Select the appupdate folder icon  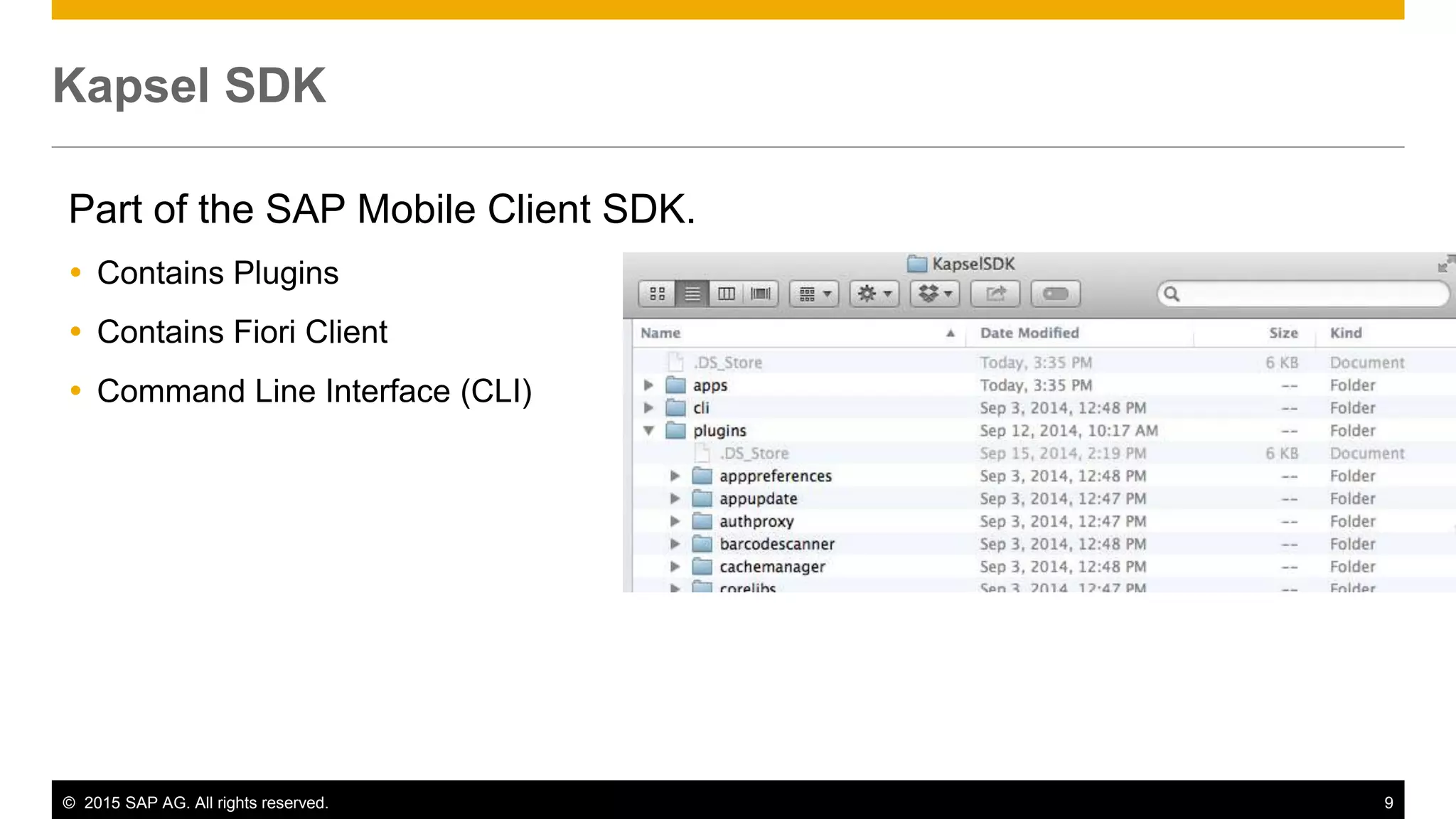(702, 499)
